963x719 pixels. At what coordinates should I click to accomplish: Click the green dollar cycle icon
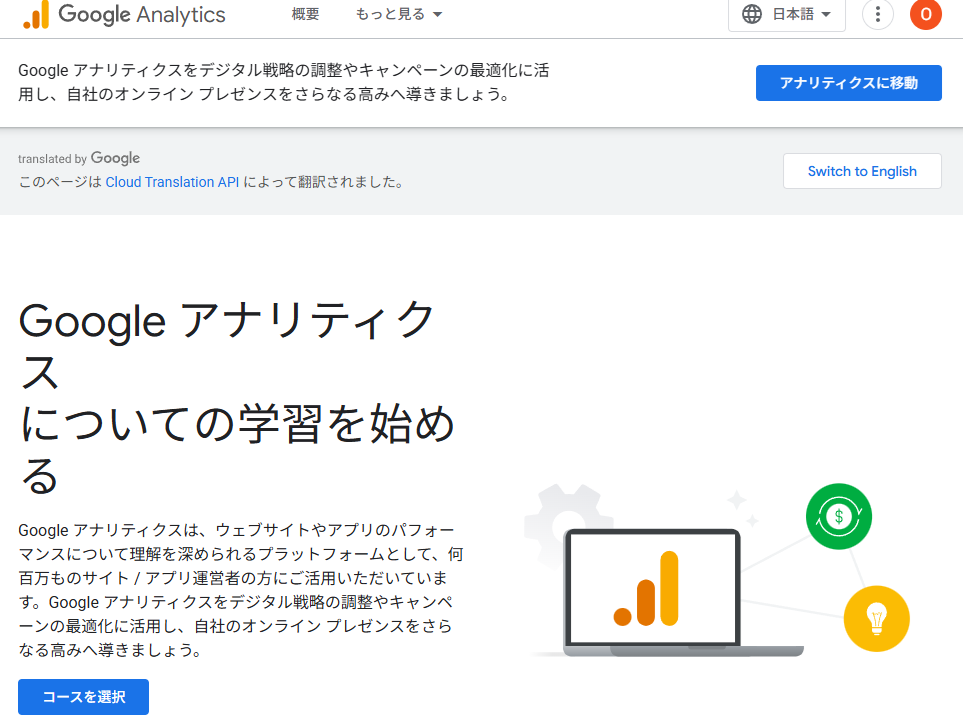coord(839,516)
